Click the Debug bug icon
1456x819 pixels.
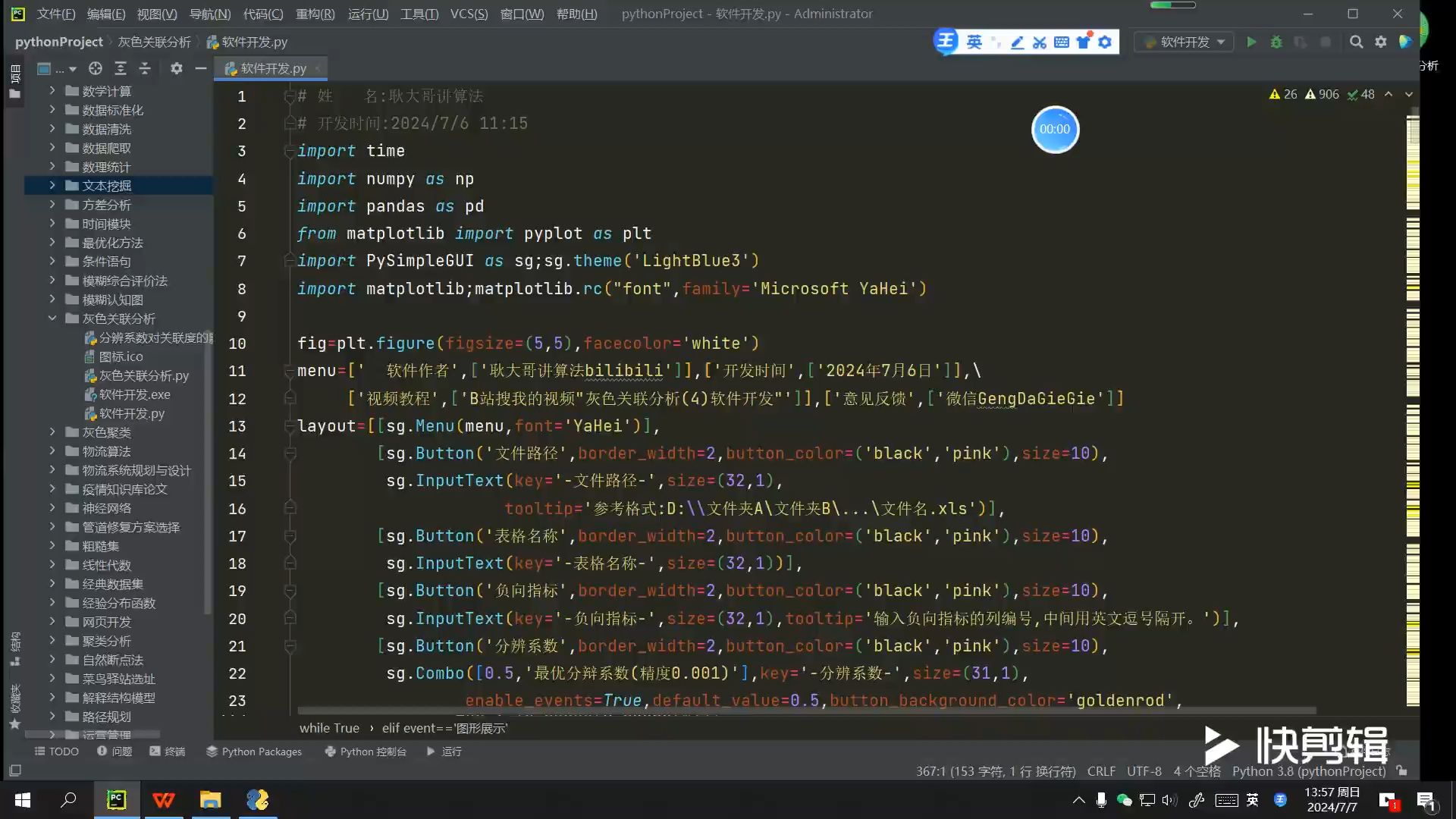1276,42
